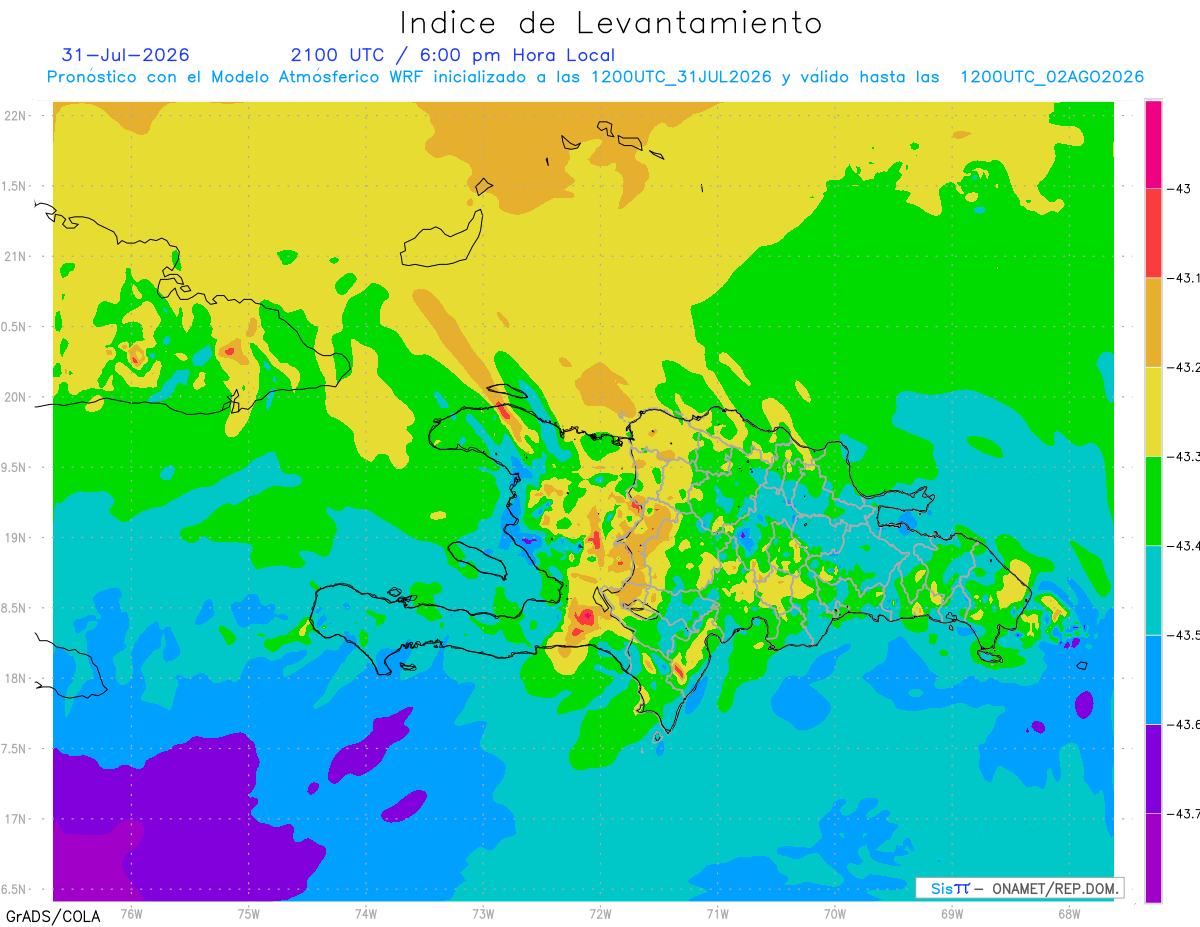
Task: Click the blue legend swatch between -43.5 and -43.6
Action: click(1153, 679)
